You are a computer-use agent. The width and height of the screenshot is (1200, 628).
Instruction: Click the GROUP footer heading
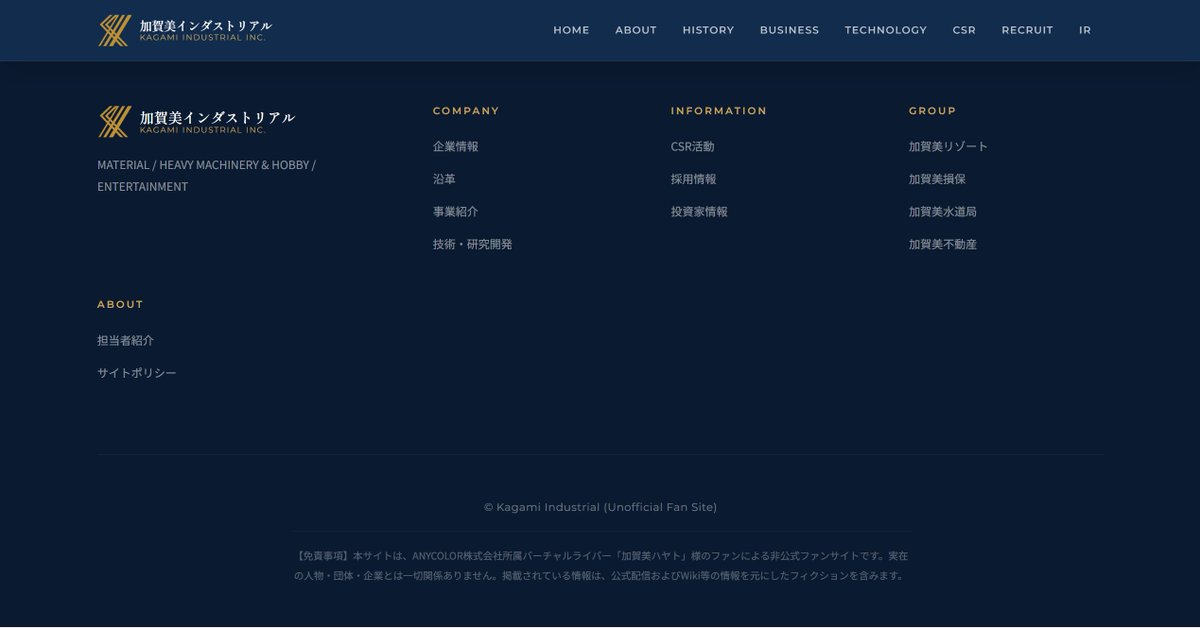pos(933,111)
